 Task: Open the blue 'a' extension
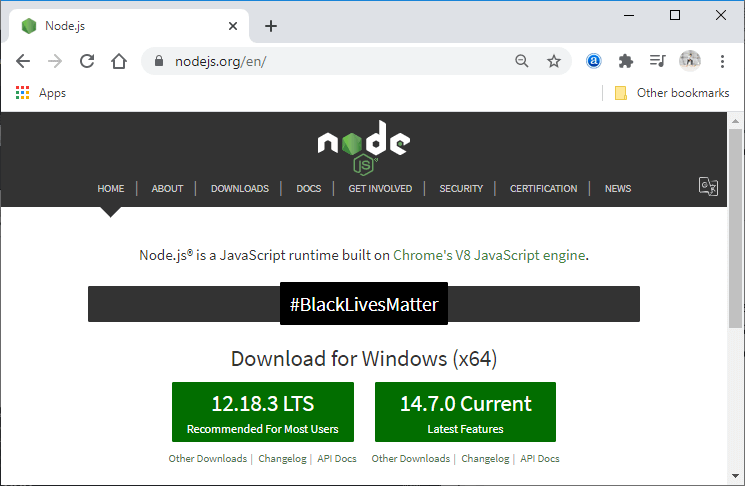click(x=593, y=61)
